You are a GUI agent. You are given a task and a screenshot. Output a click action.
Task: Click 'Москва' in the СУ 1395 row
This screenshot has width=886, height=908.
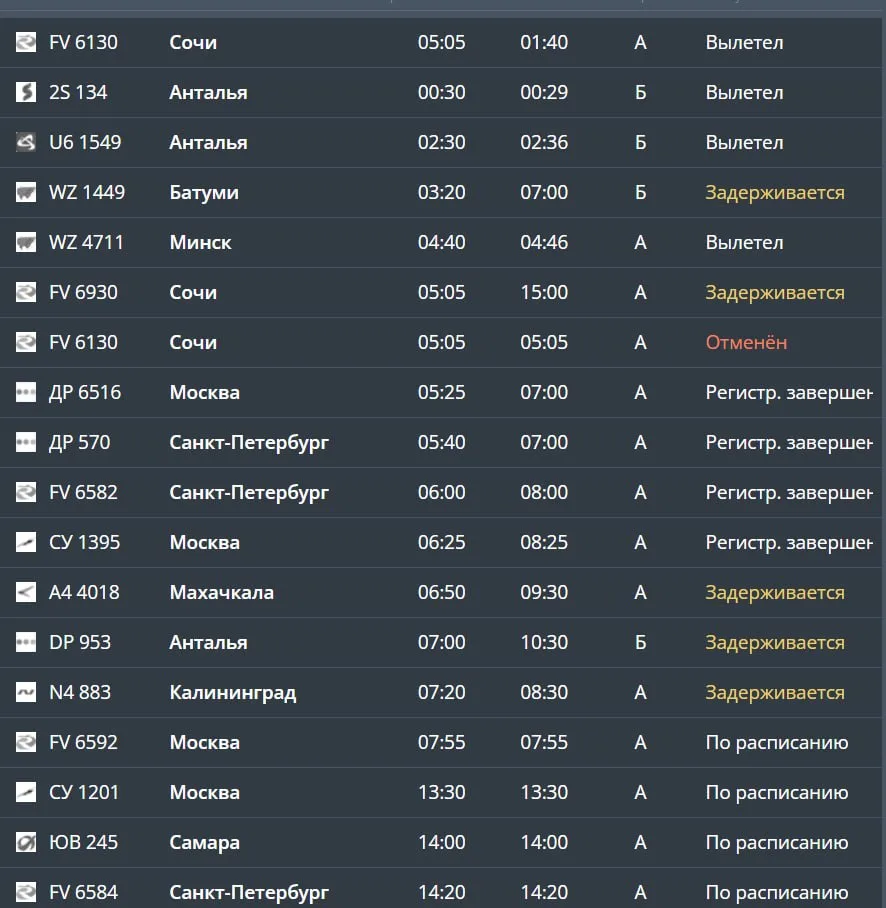tap(204, 542)
